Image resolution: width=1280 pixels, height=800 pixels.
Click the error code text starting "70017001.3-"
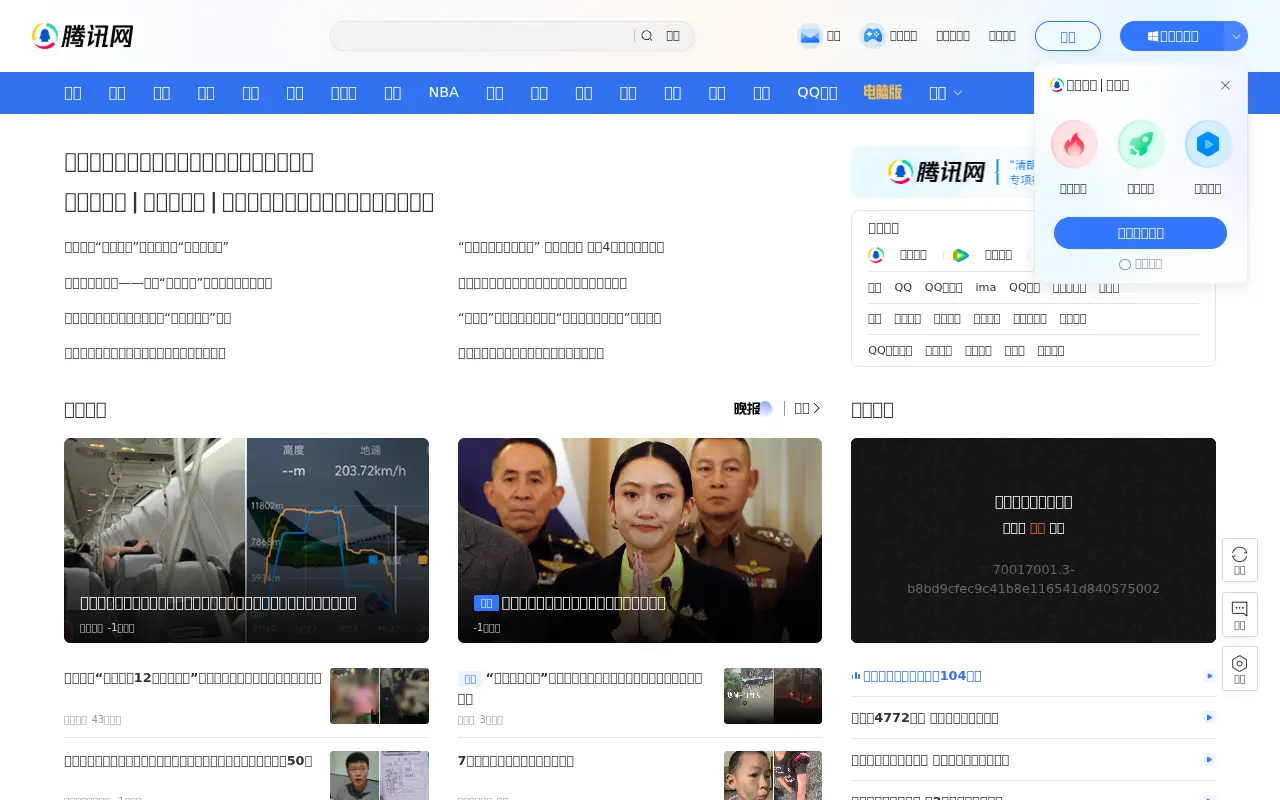(1033, 579)
